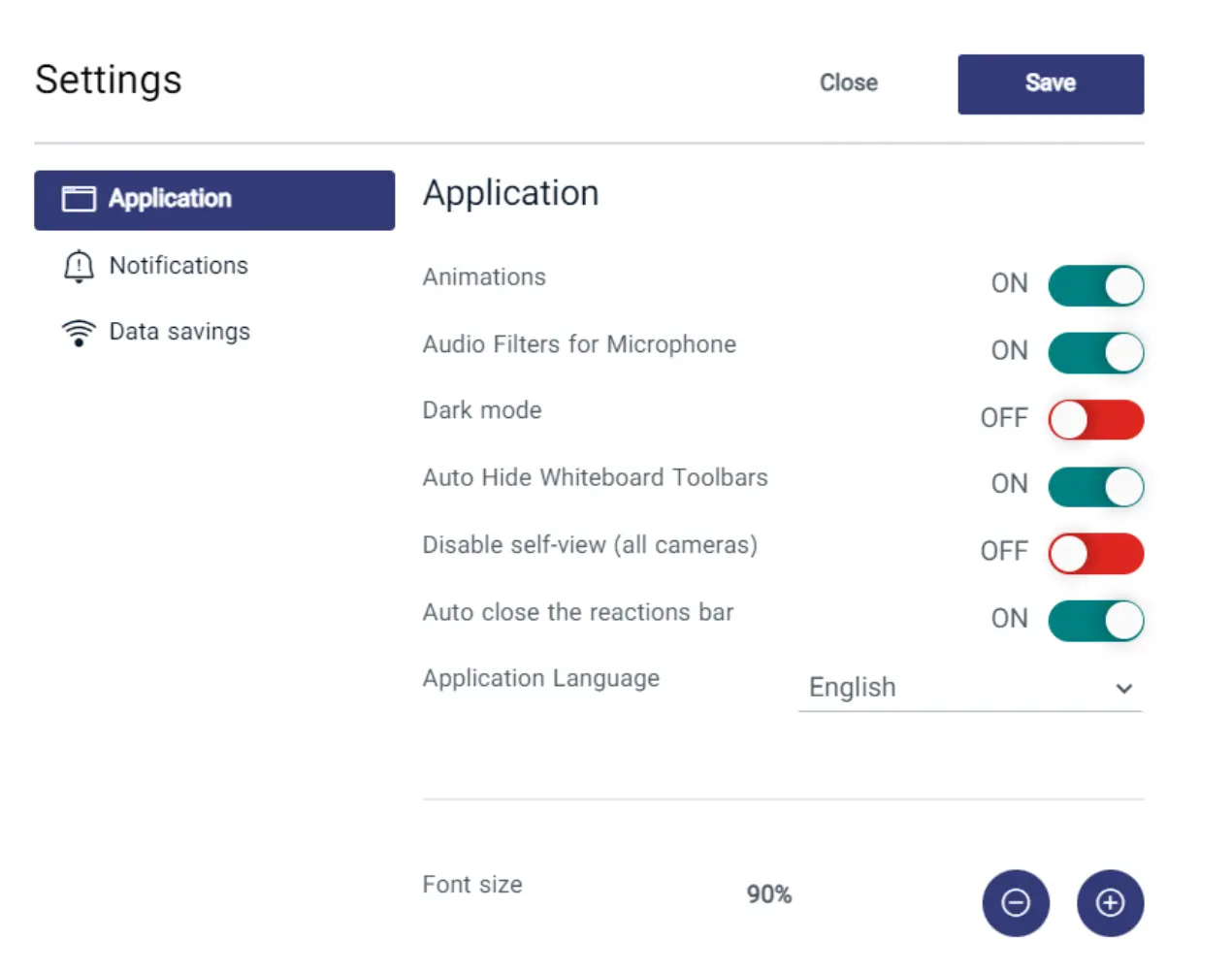Click the 90% font size value

(768, 894)
